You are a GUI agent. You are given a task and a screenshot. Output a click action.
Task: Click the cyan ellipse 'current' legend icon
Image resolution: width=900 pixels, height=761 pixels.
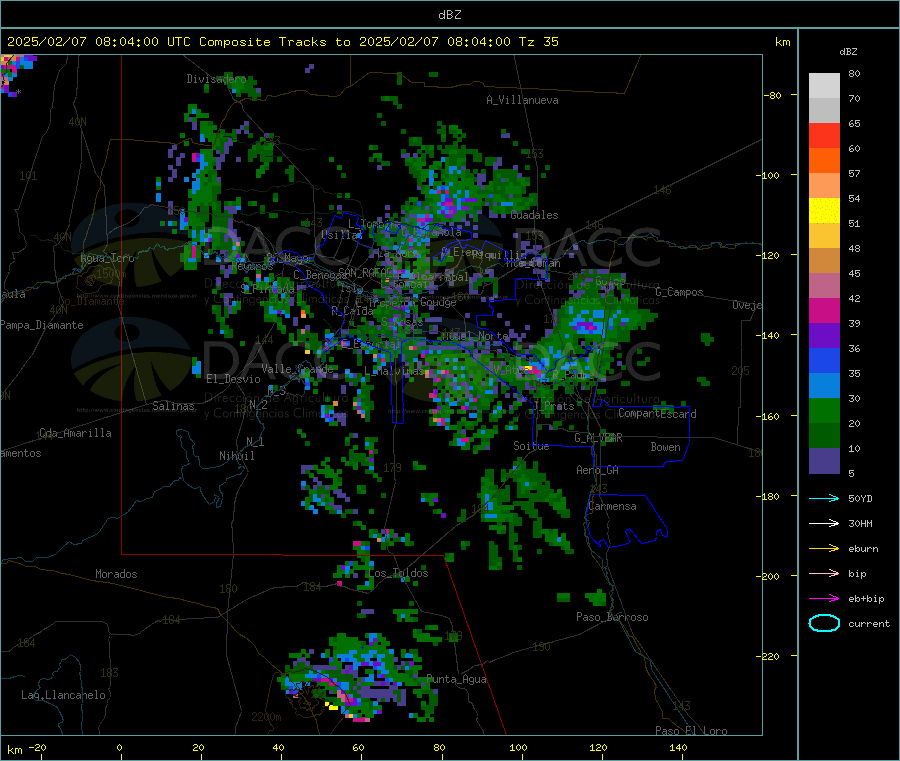coord(824,623)
